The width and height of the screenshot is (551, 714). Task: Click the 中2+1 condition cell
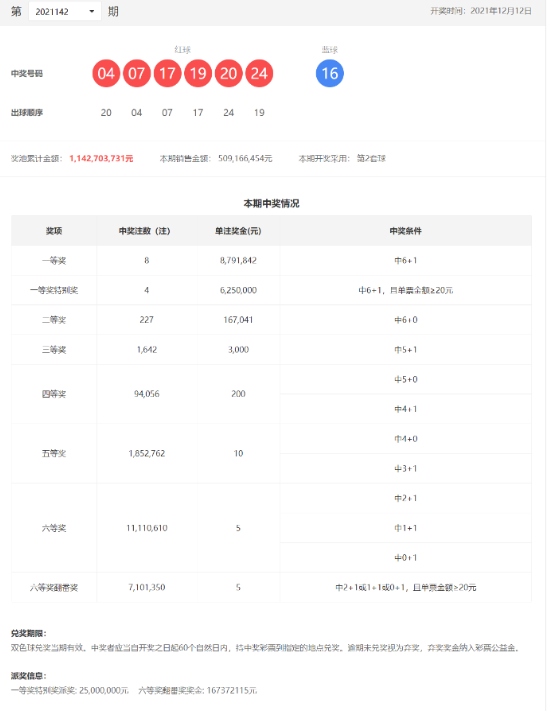tap(405, 498)
